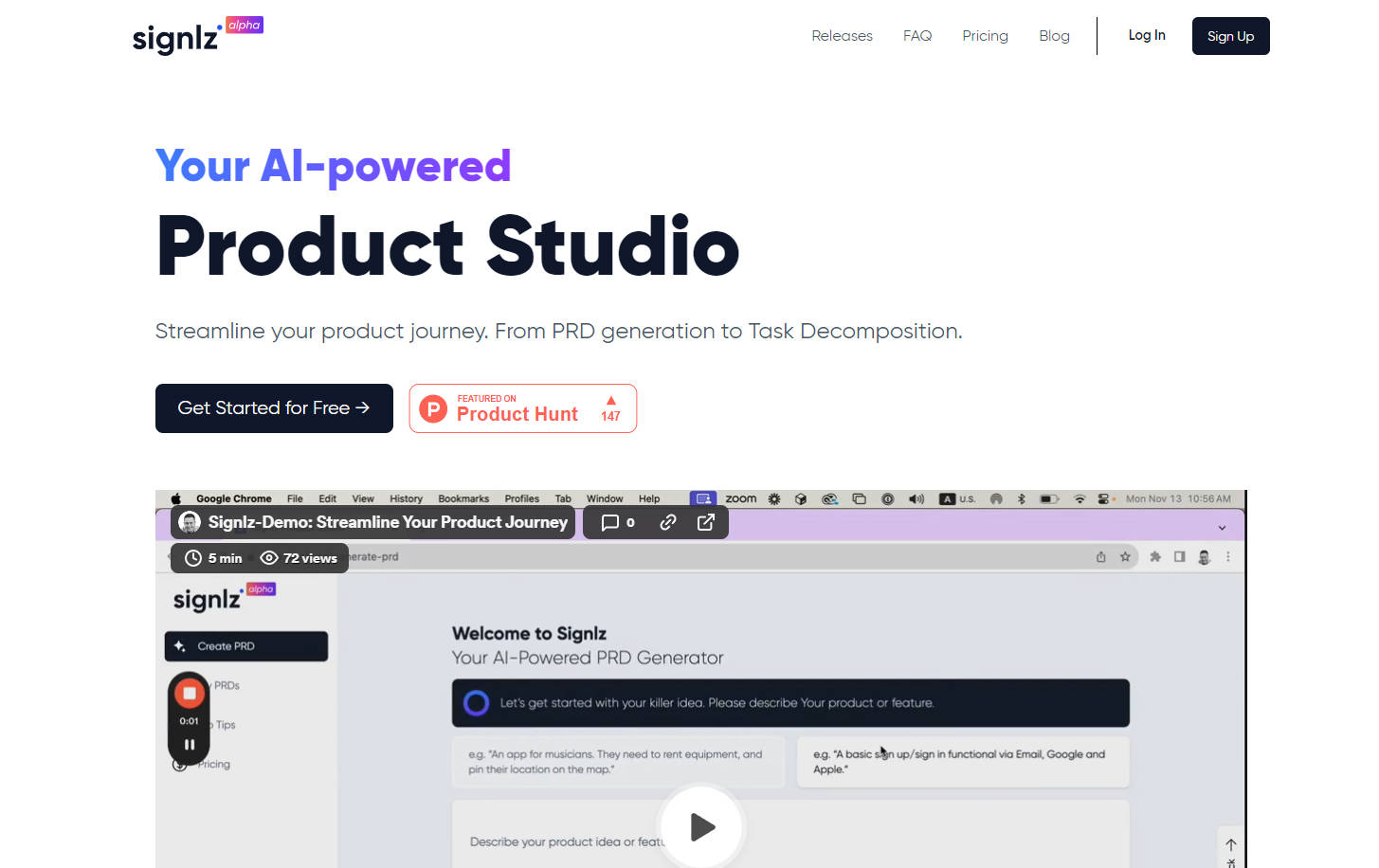
Task: Click the signlz logo in the header
Action: [x=176, y=38]
